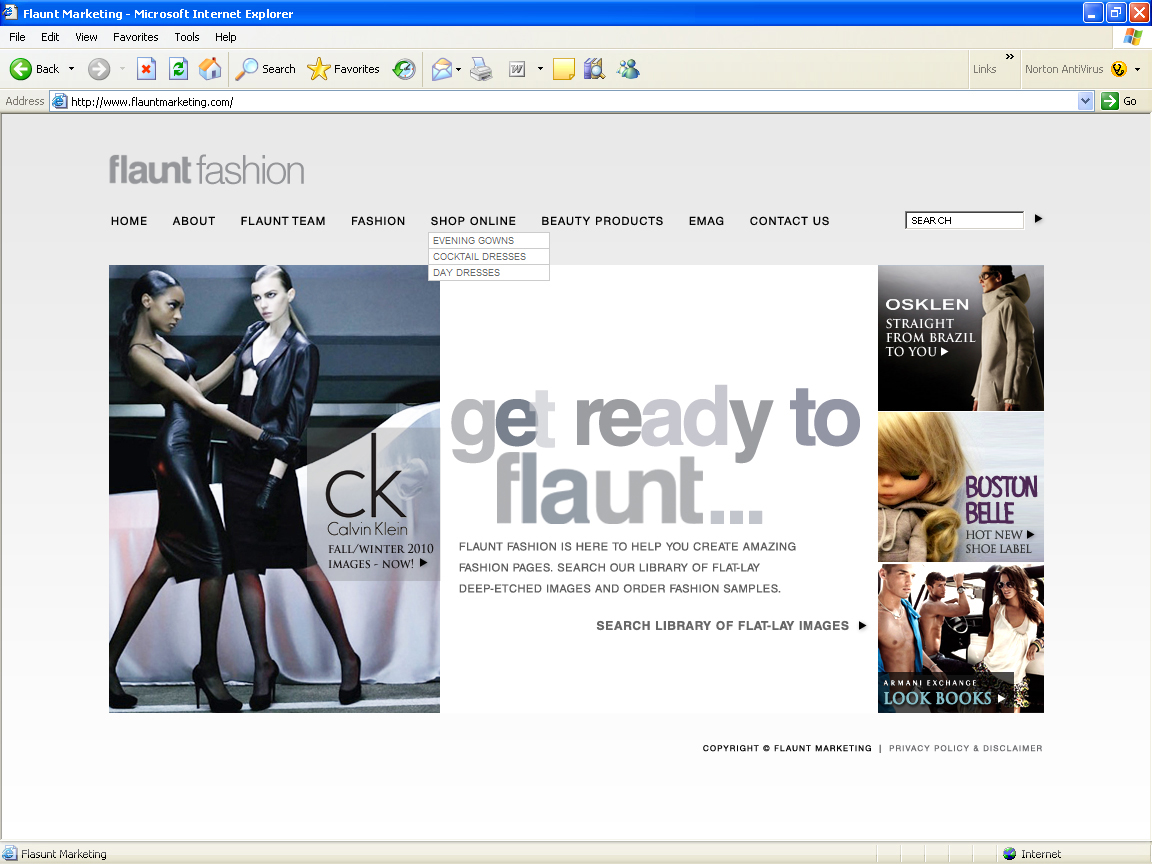
Task: Select Cocktail Dresses from the submenu
Action: [x=489, y=256]
